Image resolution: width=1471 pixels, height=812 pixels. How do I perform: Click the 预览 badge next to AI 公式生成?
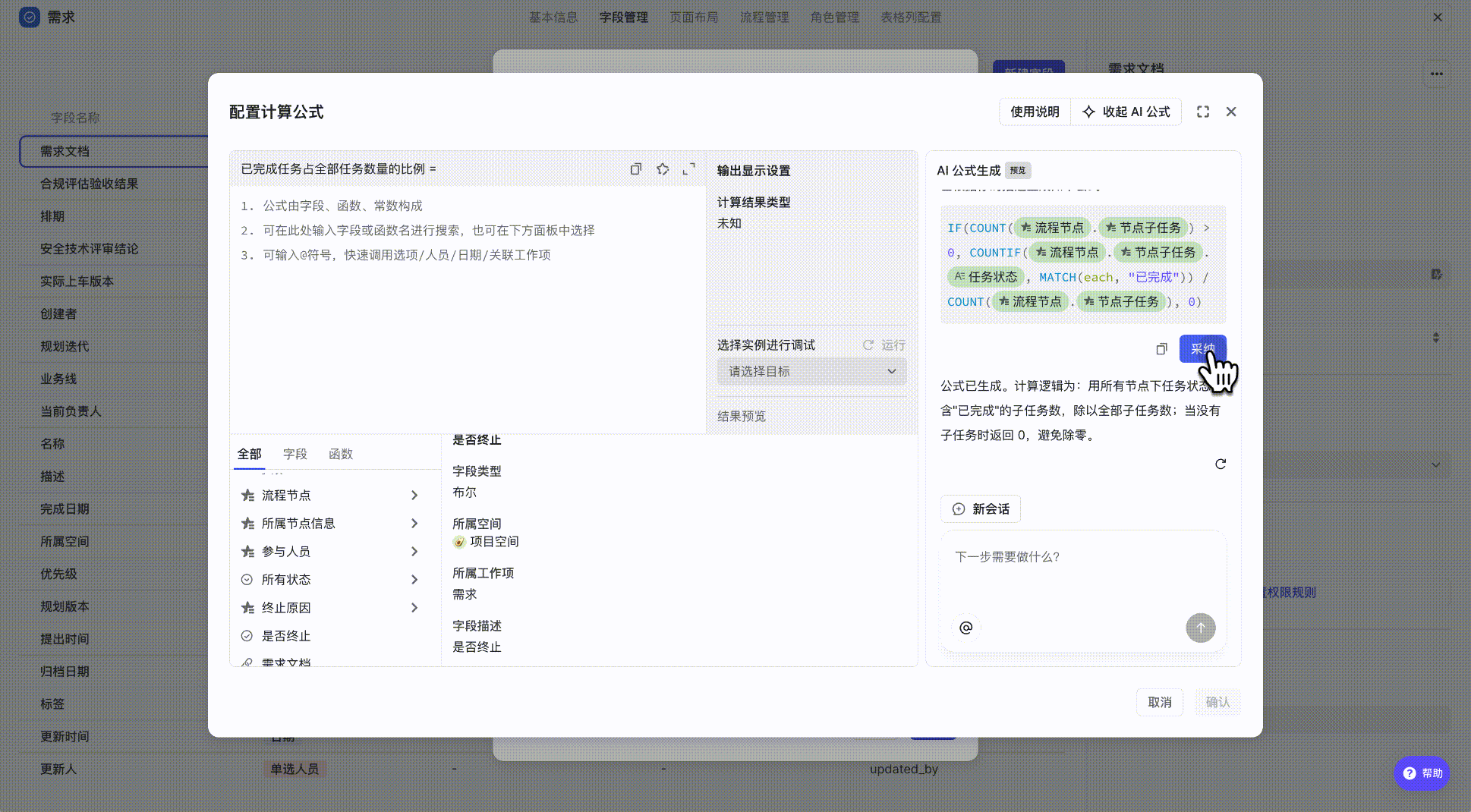tap(1018, 171)
